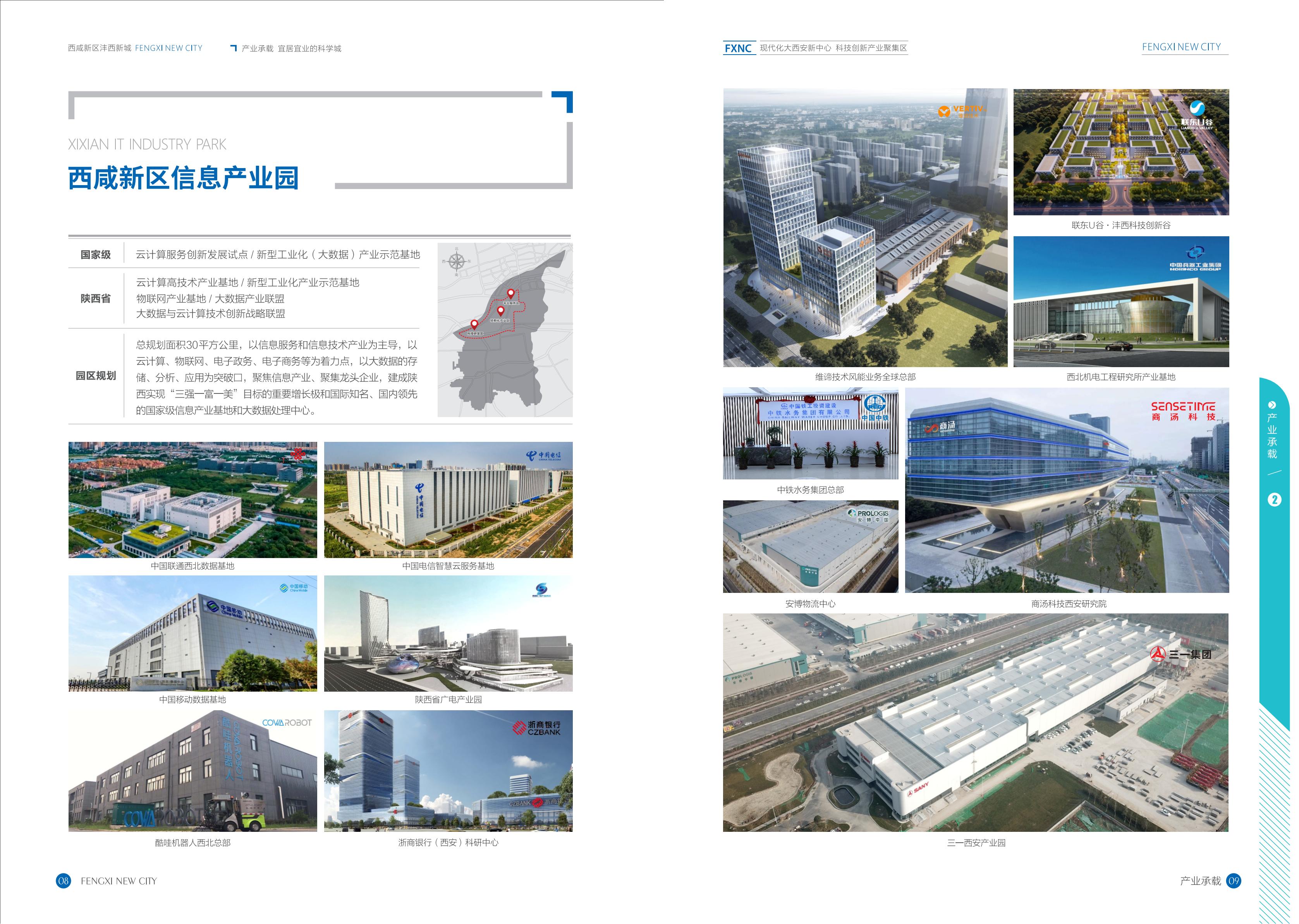Click the line 物联网产业基地 / 大数据产业联盟
Image resolution: width=1299 pixels, height=924 pixels.
(210, 299)
